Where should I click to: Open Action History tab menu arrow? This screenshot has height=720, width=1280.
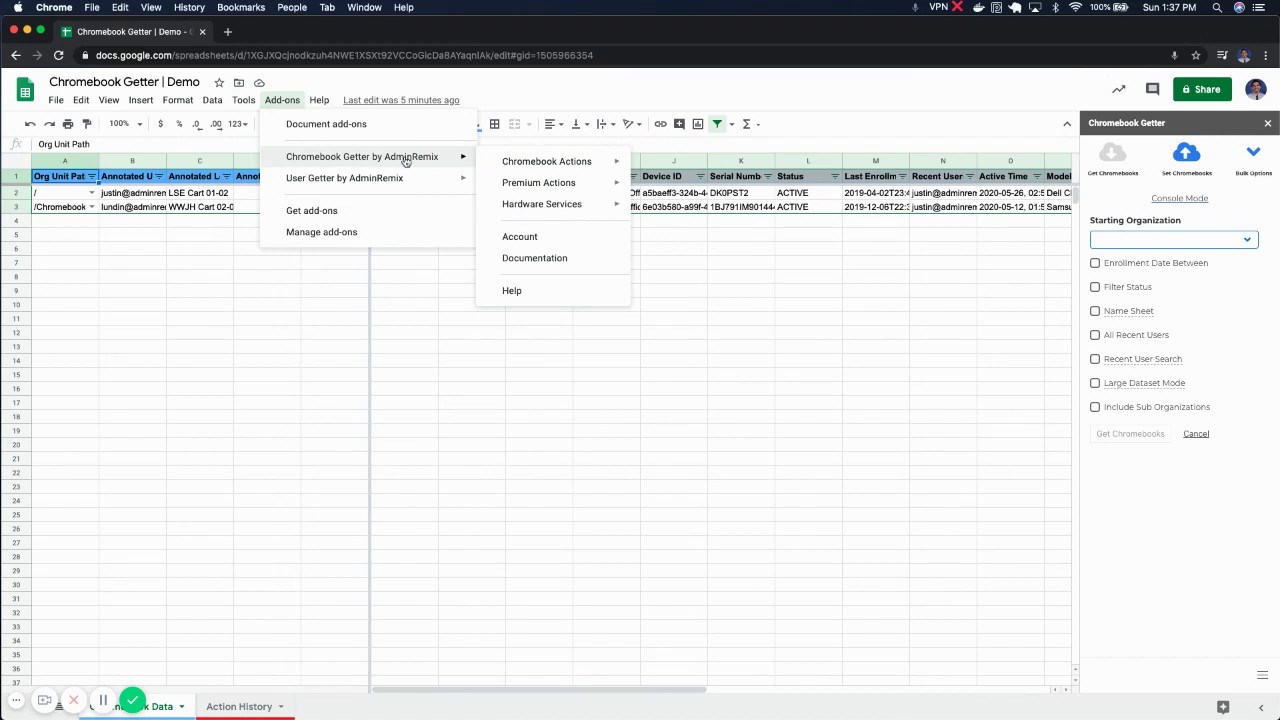pos(281,707)
